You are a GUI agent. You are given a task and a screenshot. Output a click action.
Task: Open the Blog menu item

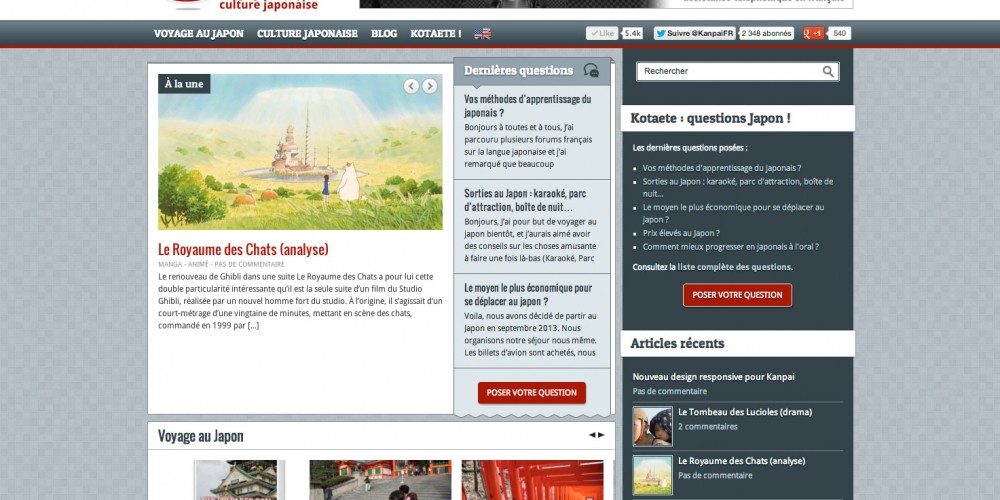click(384, 34)
